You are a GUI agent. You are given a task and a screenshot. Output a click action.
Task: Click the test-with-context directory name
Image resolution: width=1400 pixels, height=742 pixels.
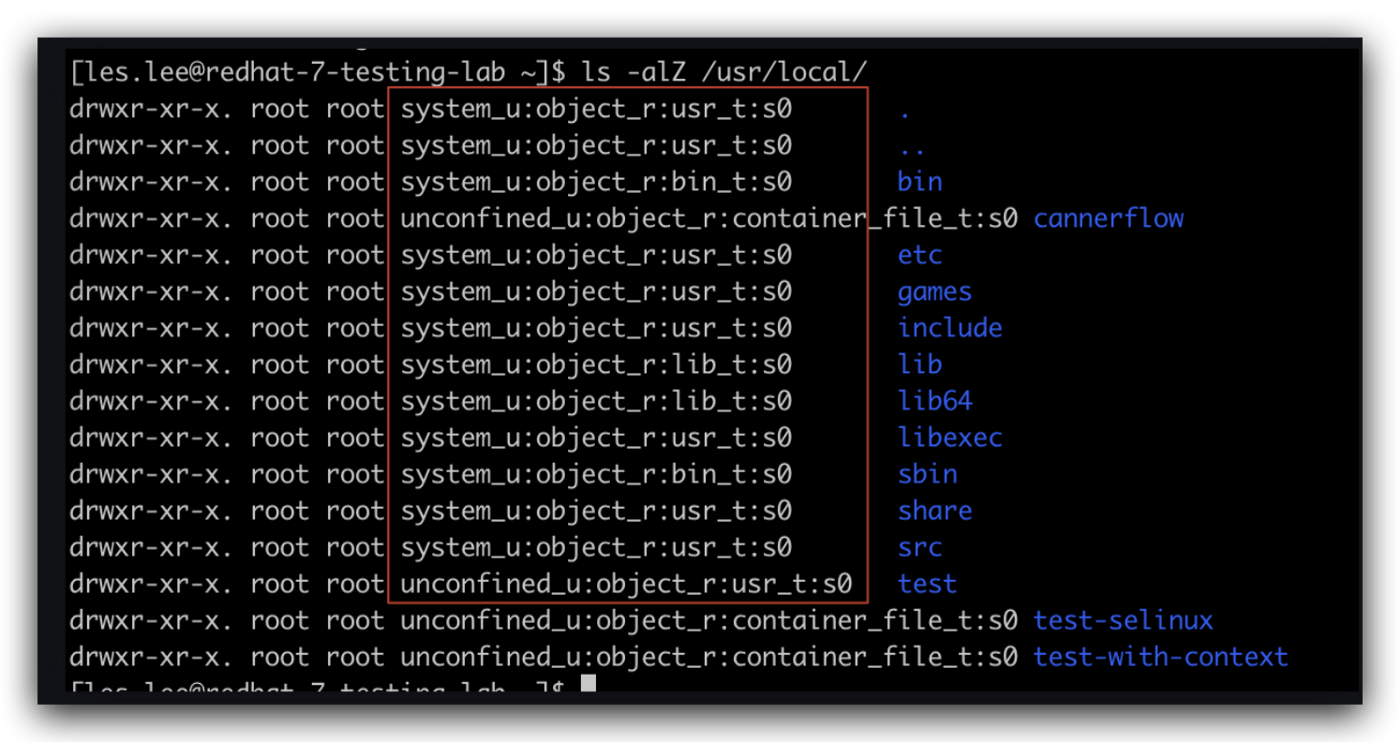(x=1160, y=657)
